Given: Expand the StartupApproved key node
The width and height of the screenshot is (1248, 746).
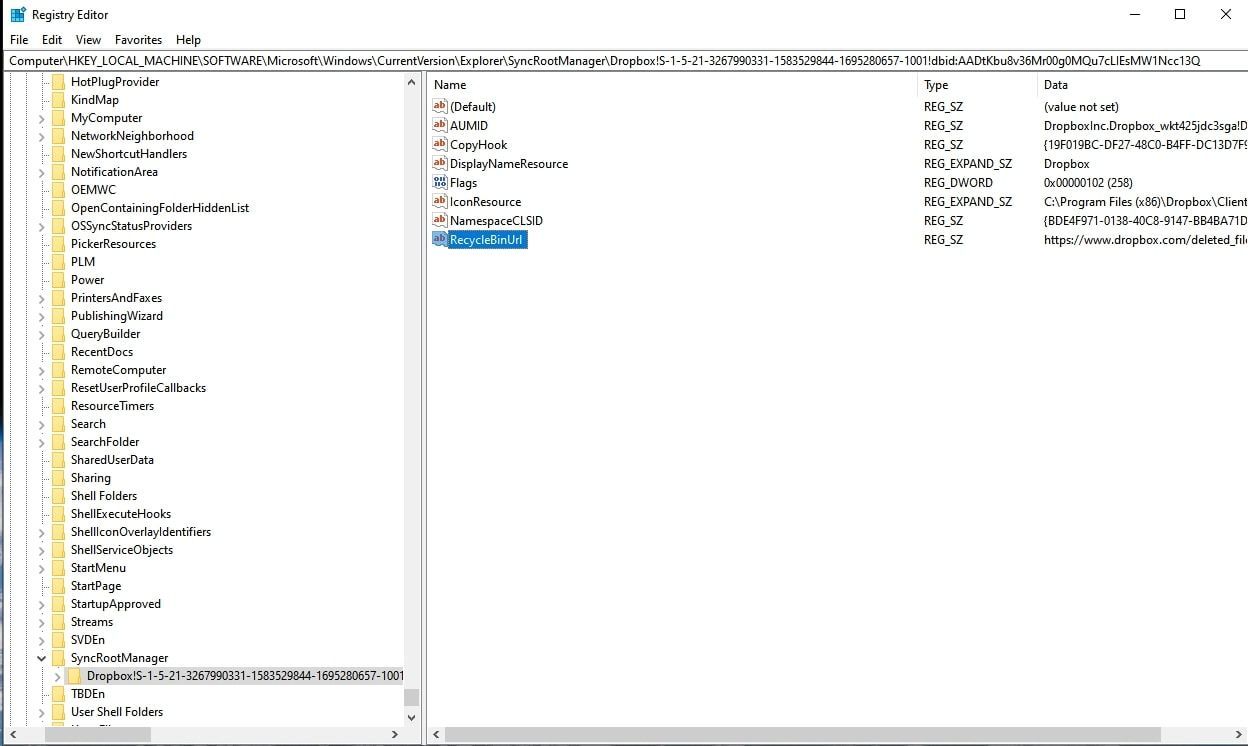Looking at the screenshot, I should pos(41,604).
